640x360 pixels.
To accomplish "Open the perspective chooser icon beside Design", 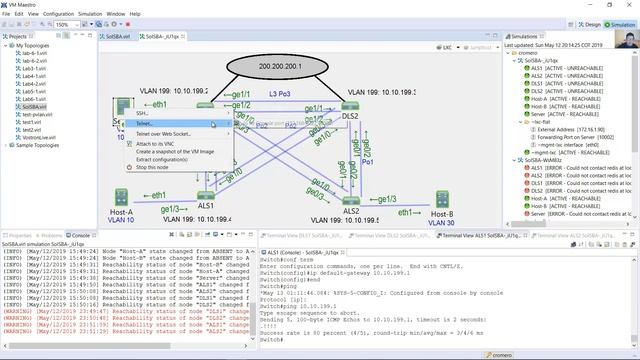I will click(571, 25).
